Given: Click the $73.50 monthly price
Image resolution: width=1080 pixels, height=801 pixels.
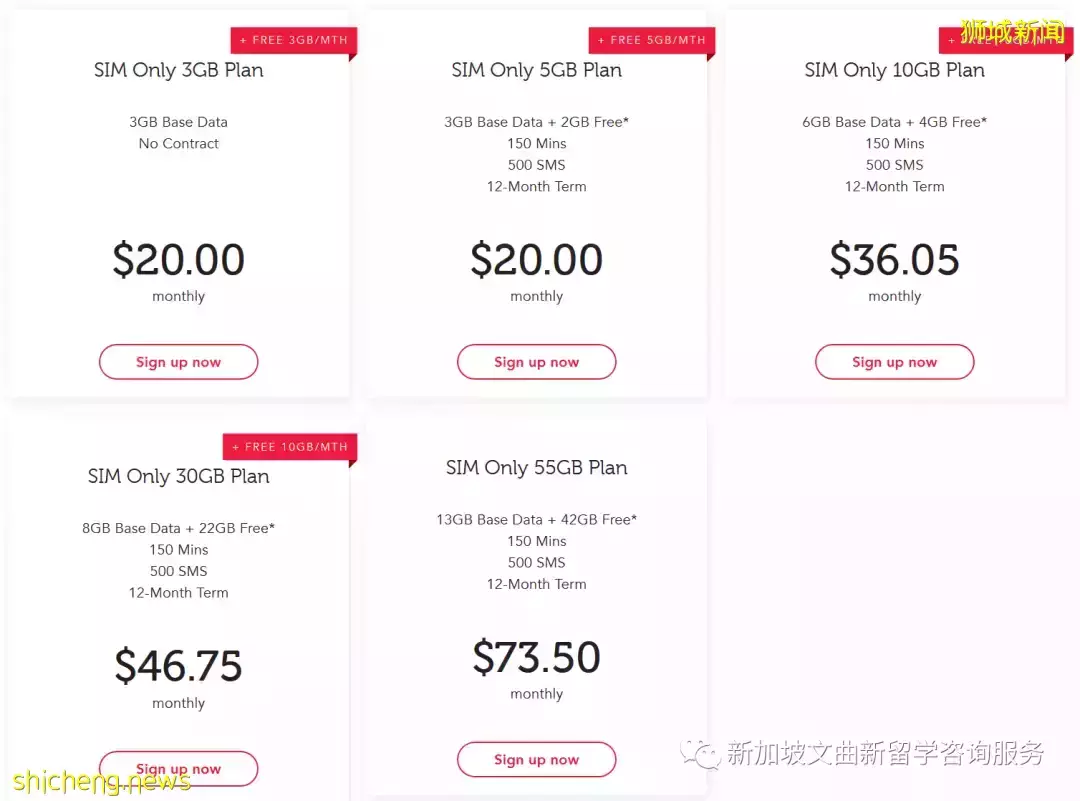Looking at the screenshot, I should (537, 657).
